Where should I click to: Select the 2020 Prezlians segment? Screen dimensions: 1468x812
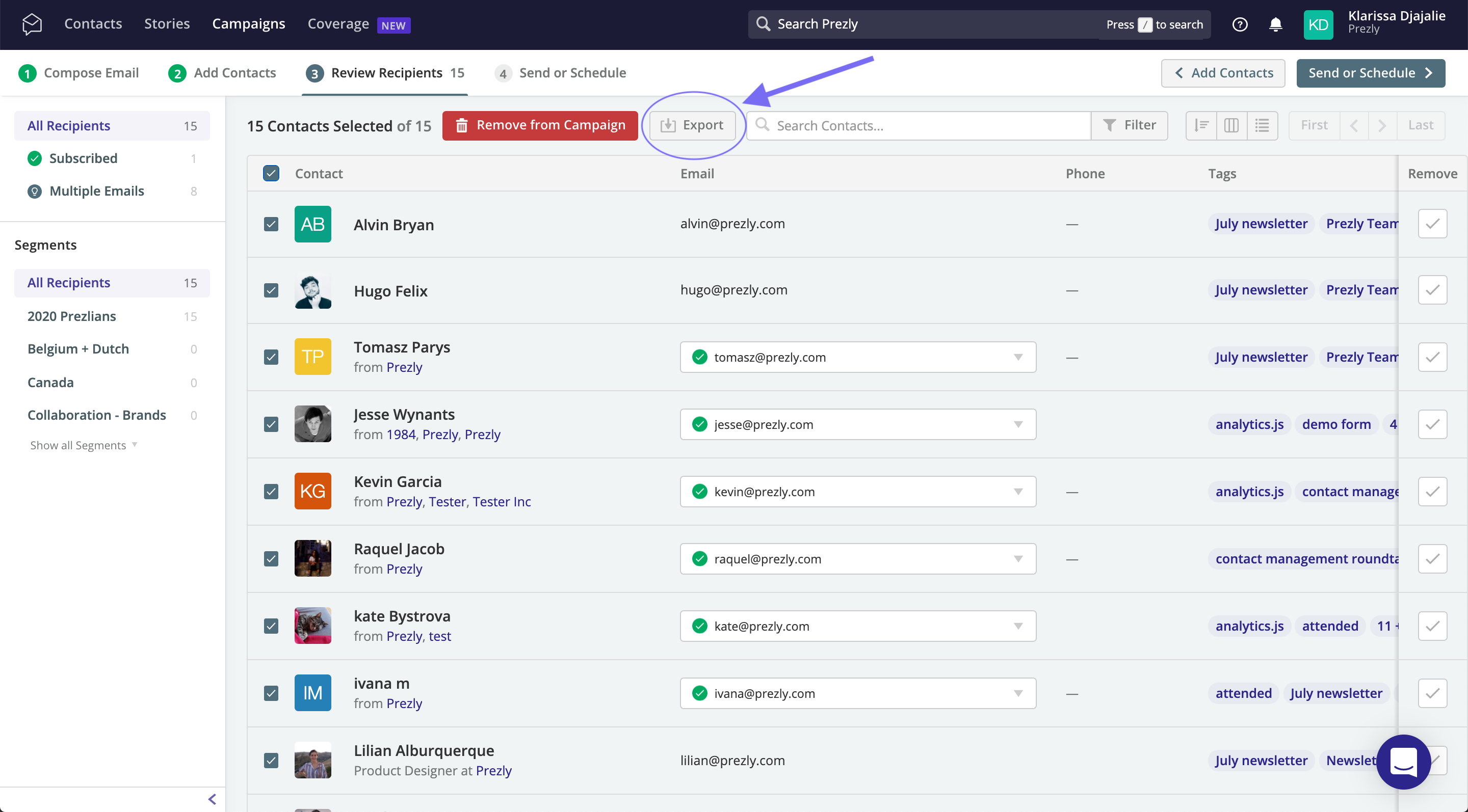(x=112, y=316)
